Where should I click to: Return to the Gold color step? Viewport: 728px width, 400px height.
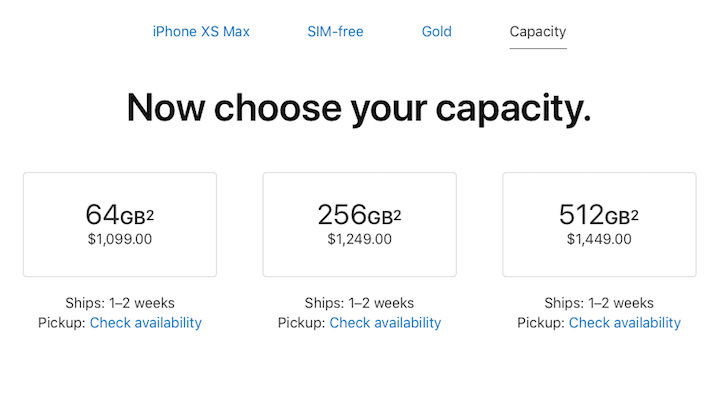pos(436,32)
